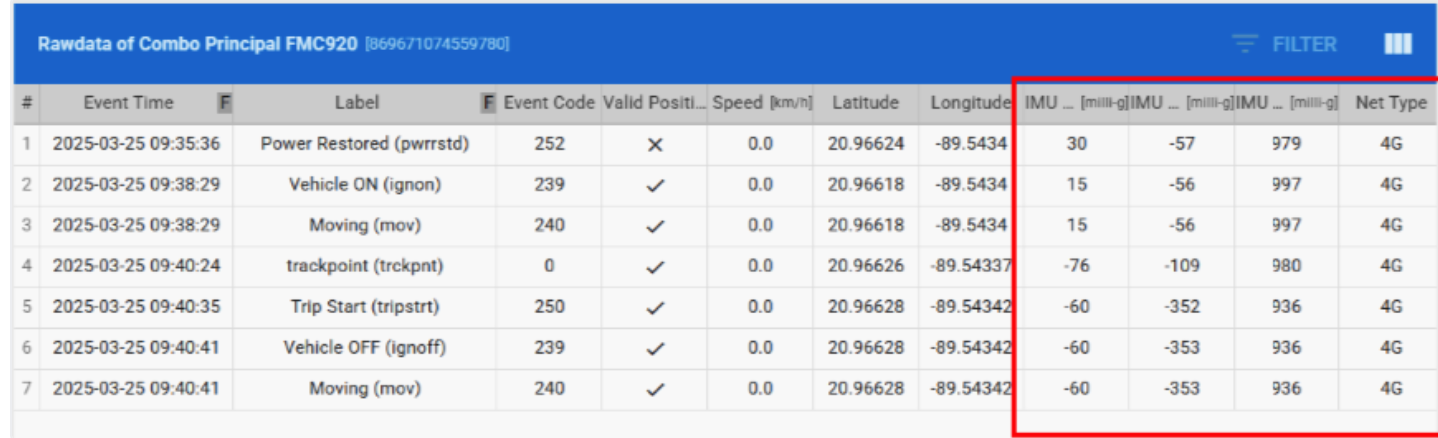Click the check mark in Trip Start row
This screenshot has height=438, width=1438.
655,307
